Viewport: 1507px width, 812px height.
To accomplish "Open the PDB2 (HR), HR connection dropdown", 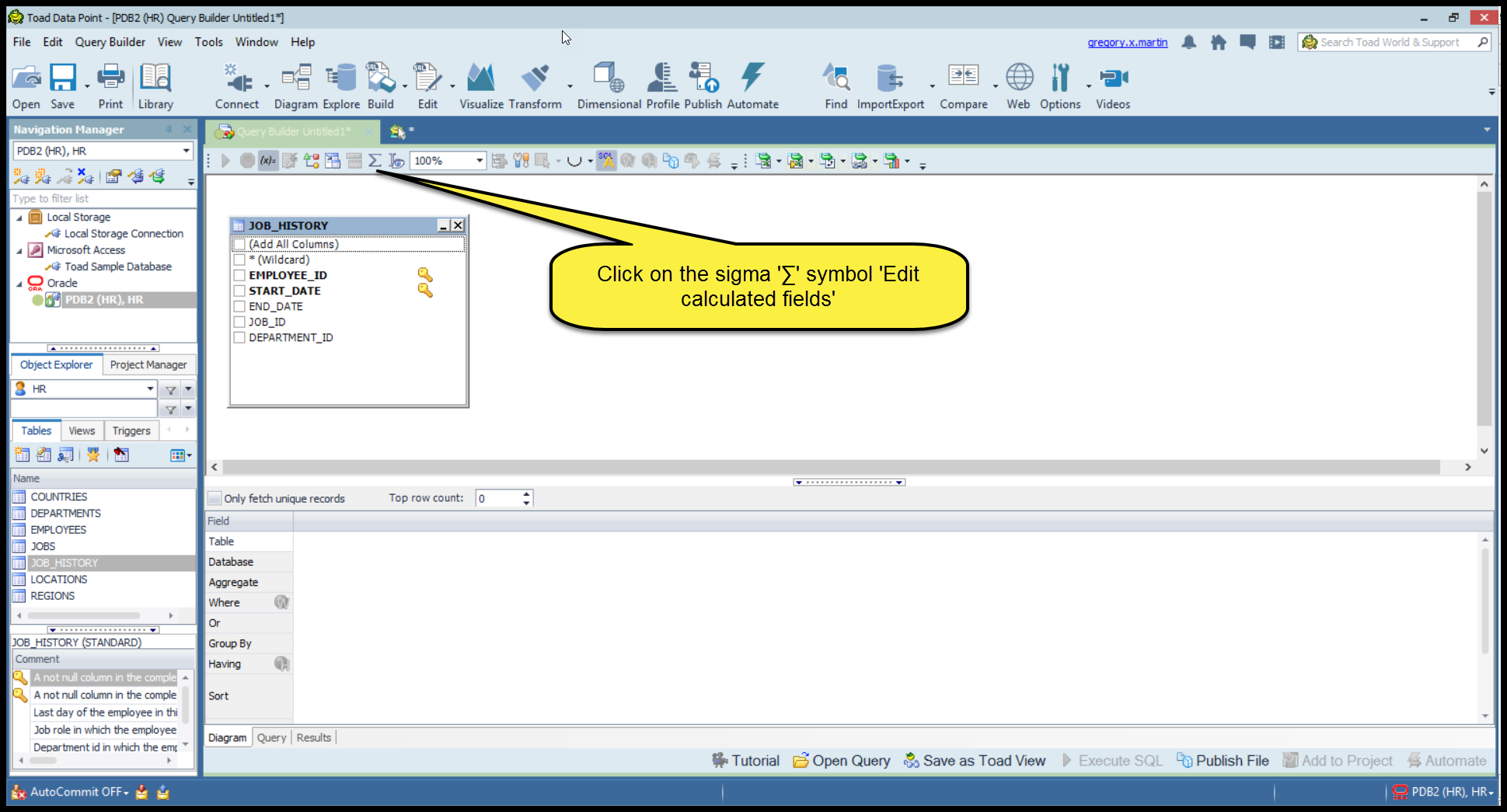I will point(186,151).
